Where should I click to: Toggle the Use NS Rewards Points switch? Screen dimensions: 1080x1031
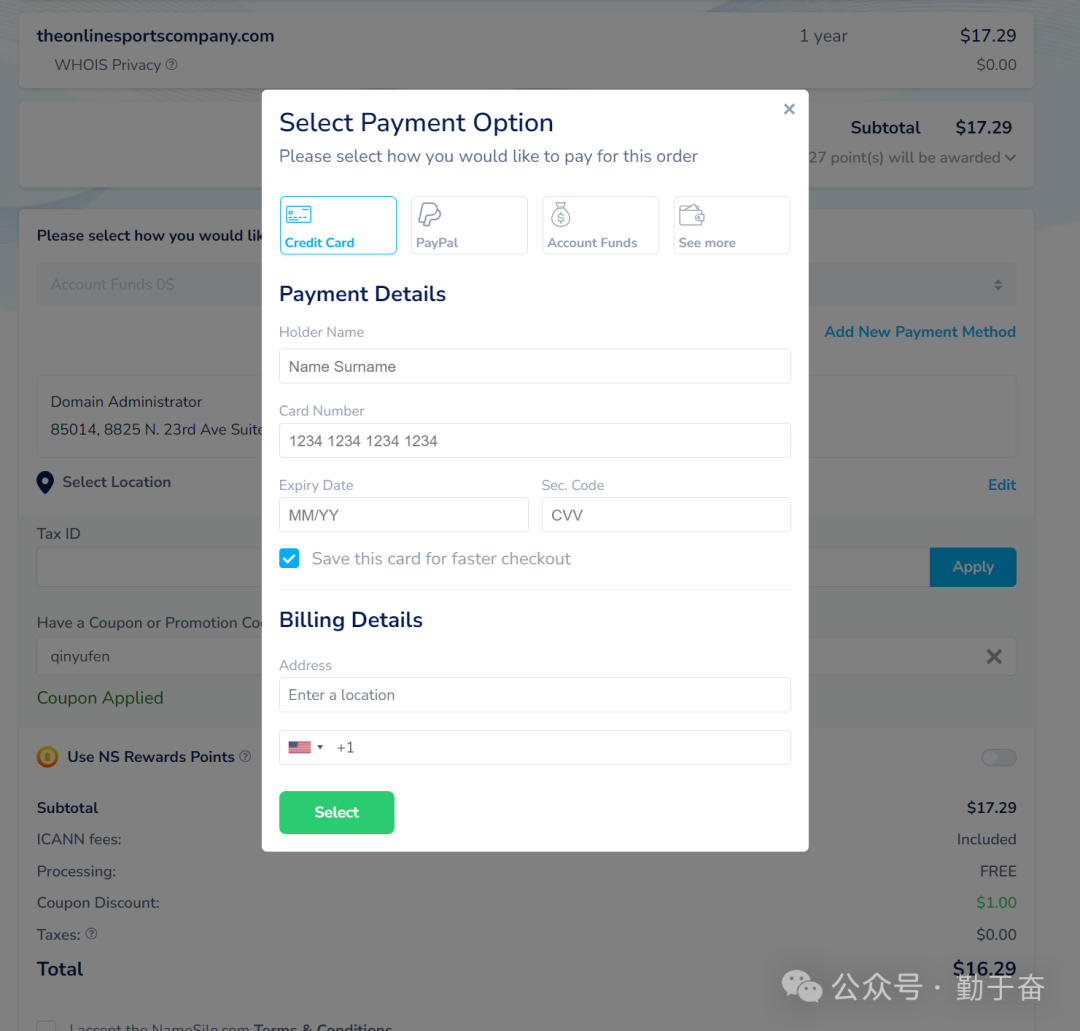998,758
